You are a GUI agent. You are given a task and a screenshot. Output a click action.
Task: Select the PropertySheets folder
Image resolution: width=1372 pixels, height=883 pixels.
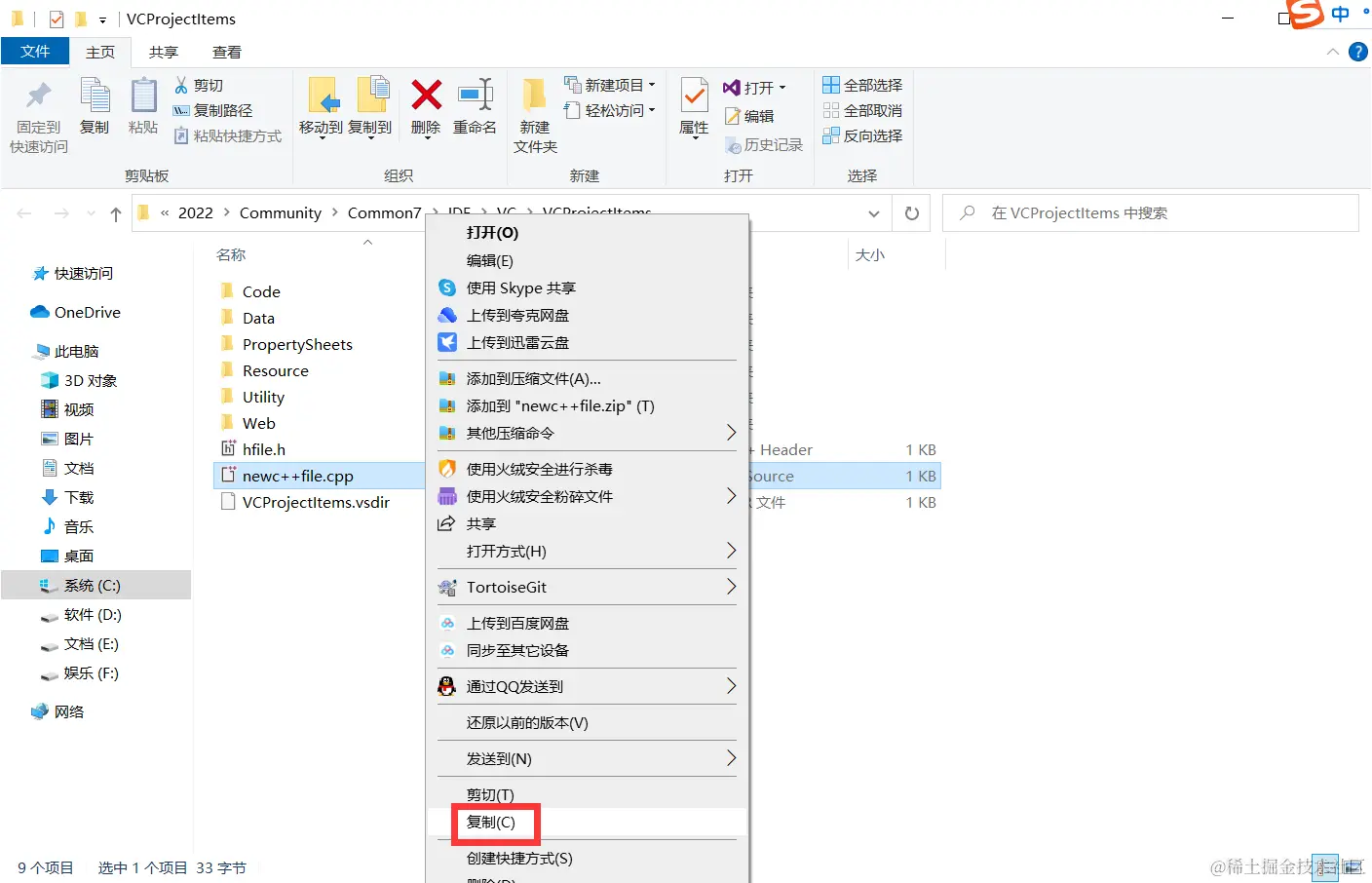286,345
